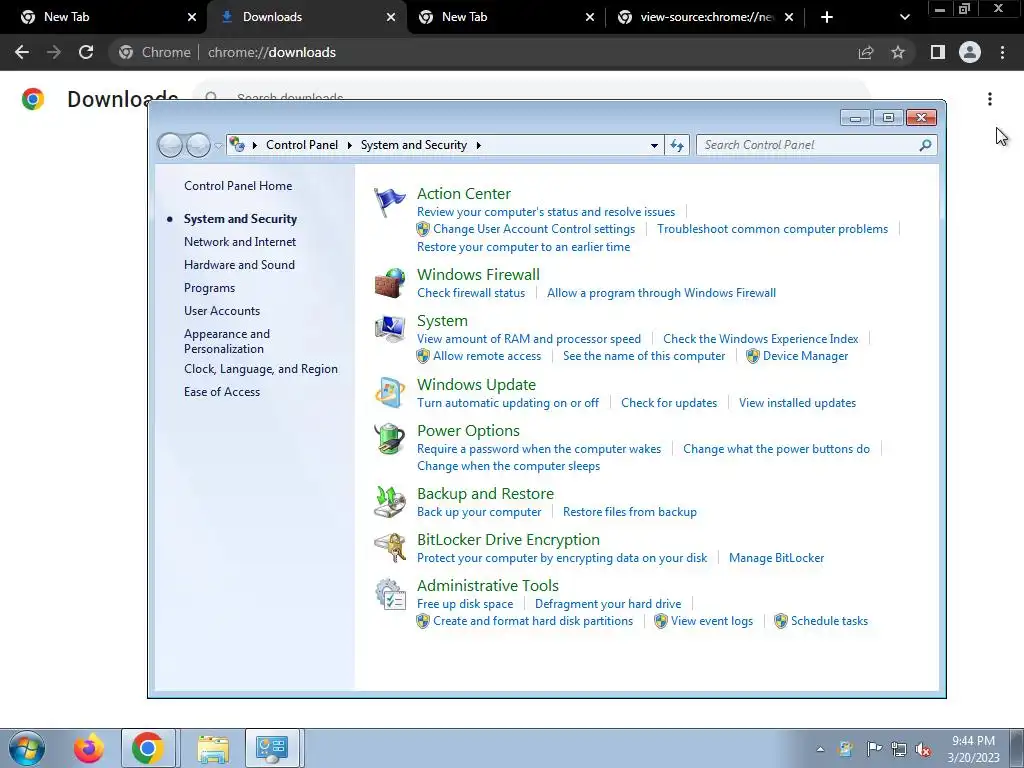This screenshot has width=1024, height=768.
Task: Click the muted volume tray icon
Action: pos(923,749)
